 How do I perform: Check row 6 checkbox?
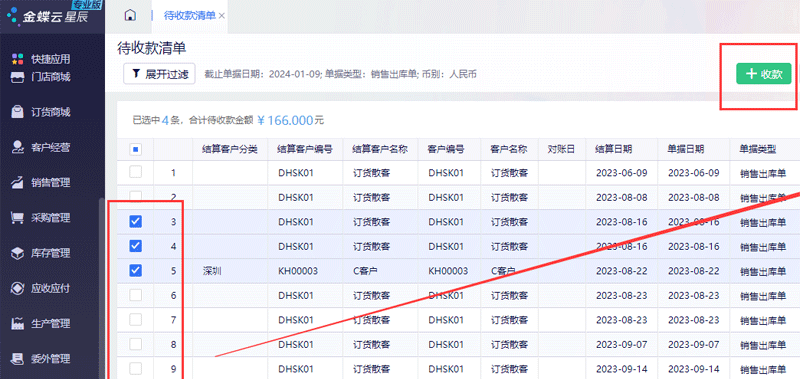136,295
